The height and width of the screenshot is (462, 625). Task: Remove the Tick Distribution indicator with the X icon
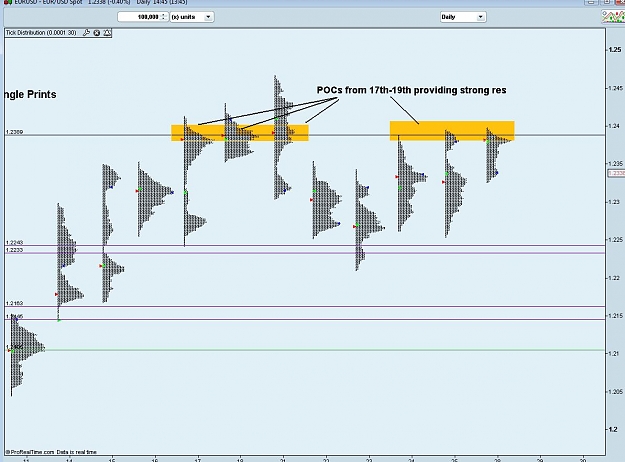(x=96, y=33)
